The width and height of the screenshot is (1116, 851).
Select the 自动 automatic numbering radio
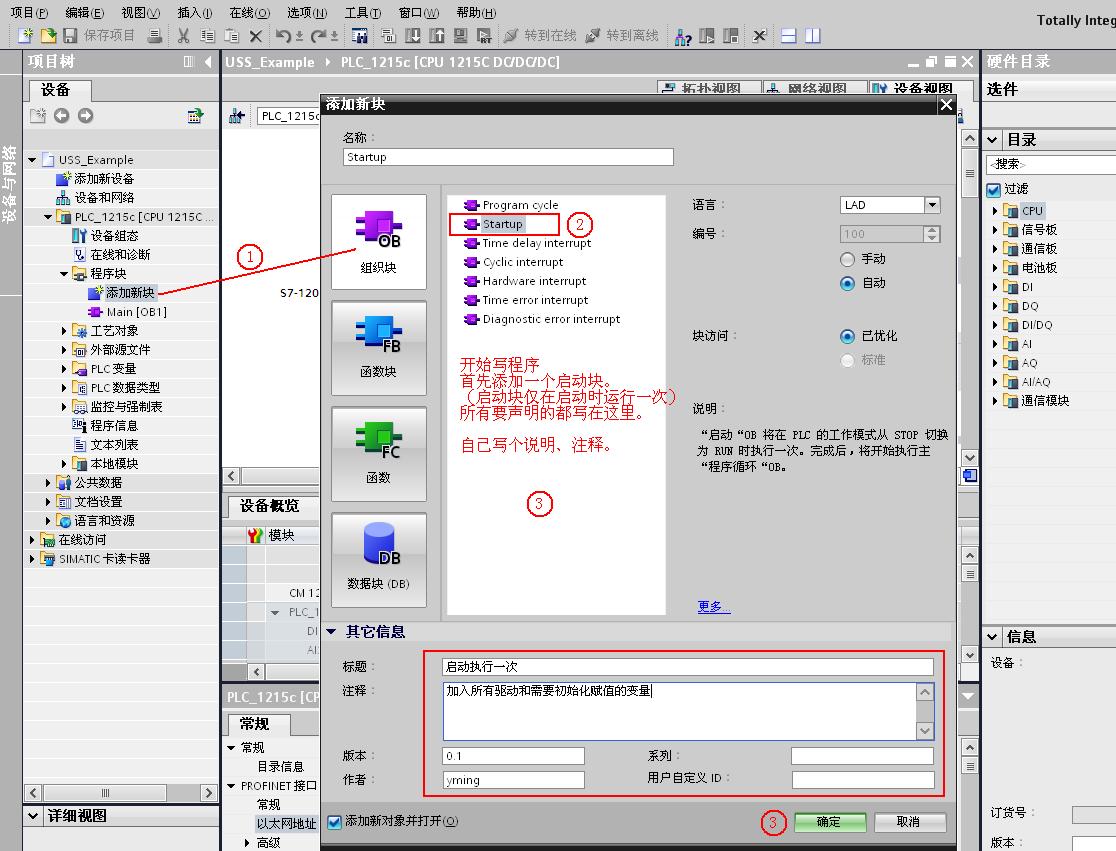click(847, 283)
